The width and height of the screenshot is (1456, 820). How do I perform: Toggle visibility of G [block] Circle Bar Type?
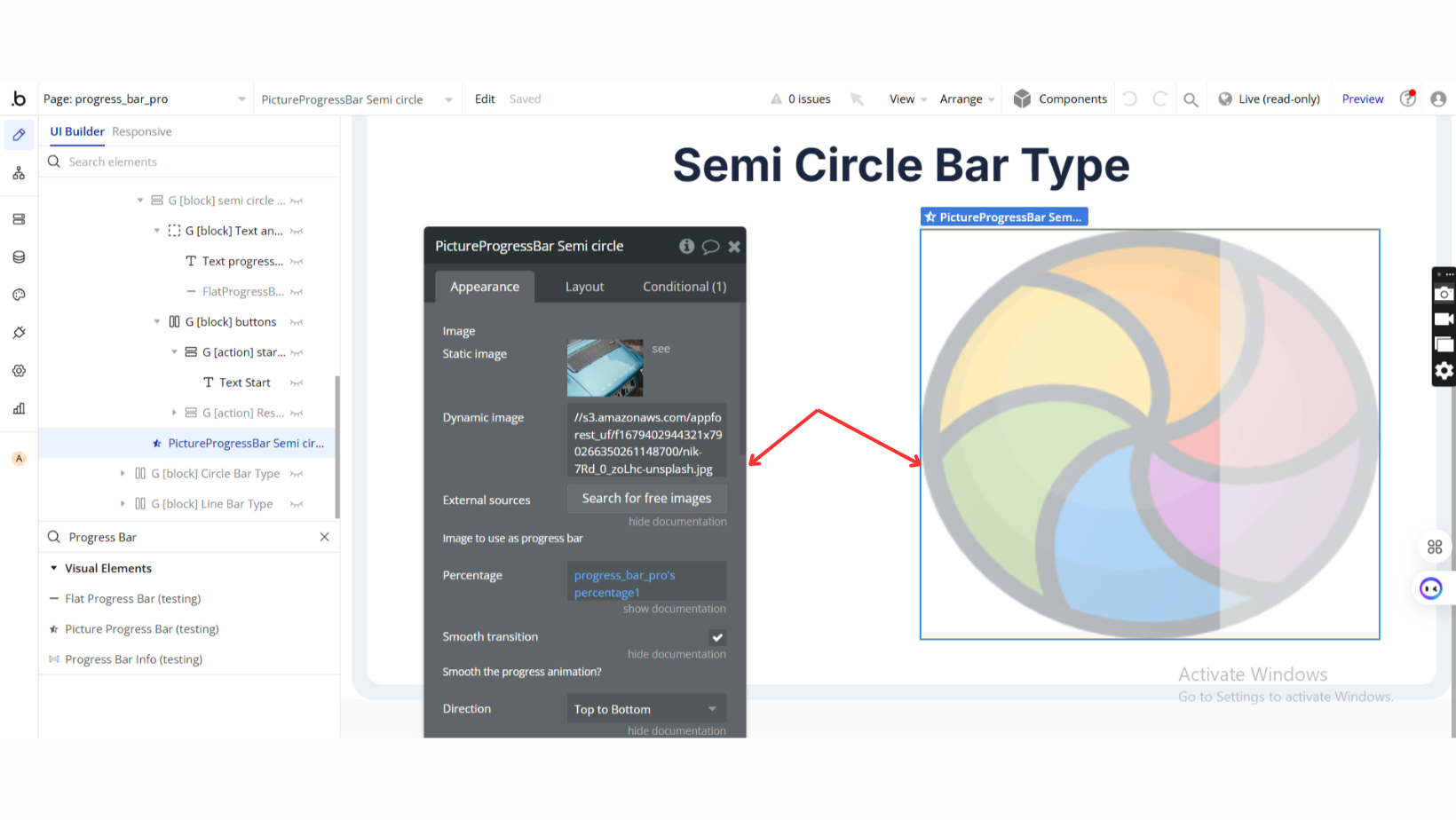[297, 474]
